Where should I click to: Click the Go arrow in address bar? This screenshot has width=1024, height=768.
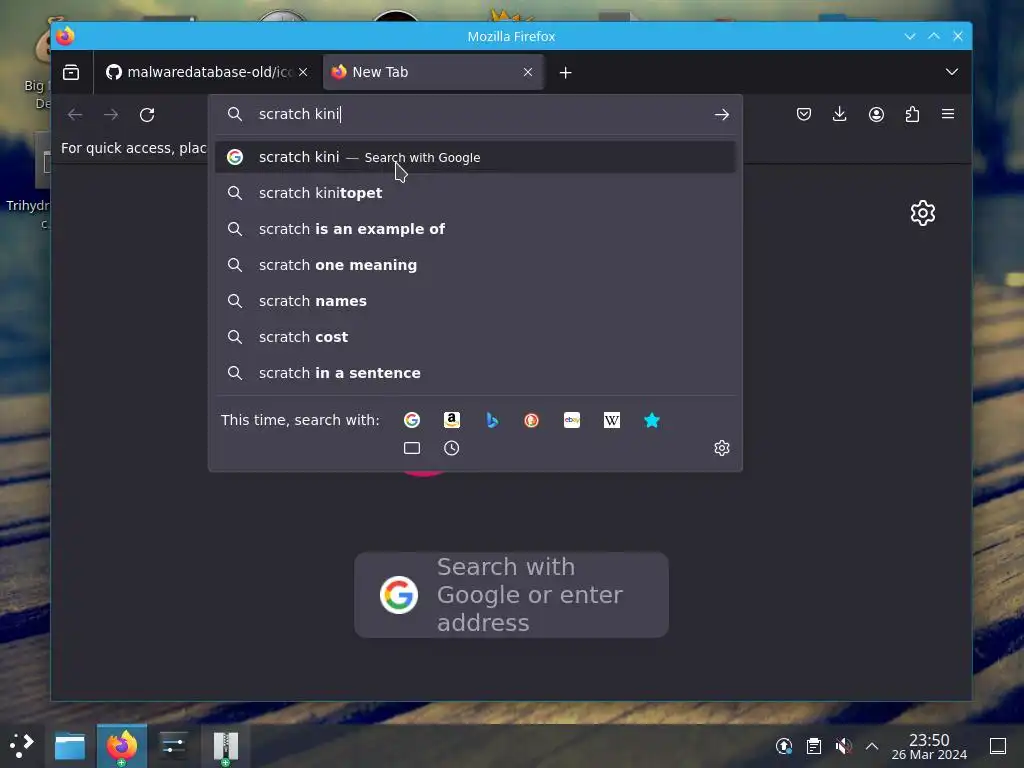721,114
